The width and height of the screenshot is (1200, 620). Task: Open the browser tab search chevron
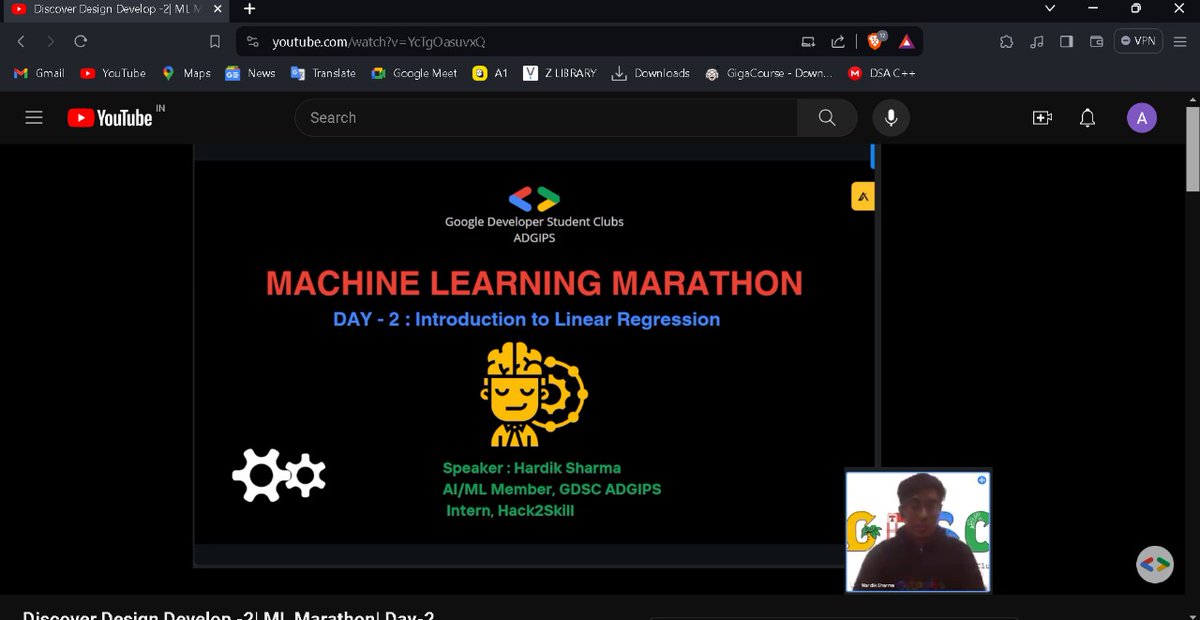[1049, 10]
